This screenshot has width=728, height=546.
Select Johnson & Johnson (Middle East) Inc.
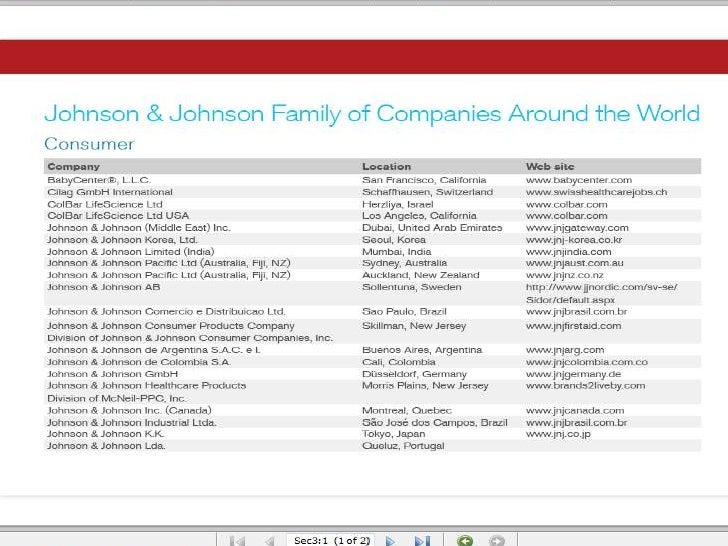(x=138, y=228)
